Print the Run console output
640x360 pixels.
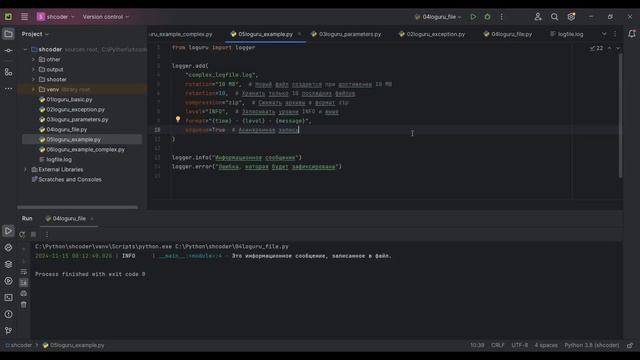coord(24,293)
